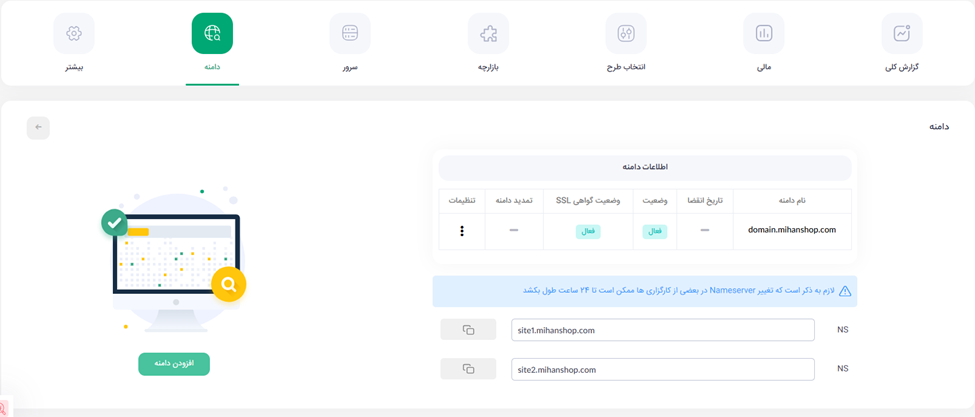Image resolution: width=975 pixels, height=417 pixels.
Task: Click the دامنه page heading
Action: click(x=940, y=126)
